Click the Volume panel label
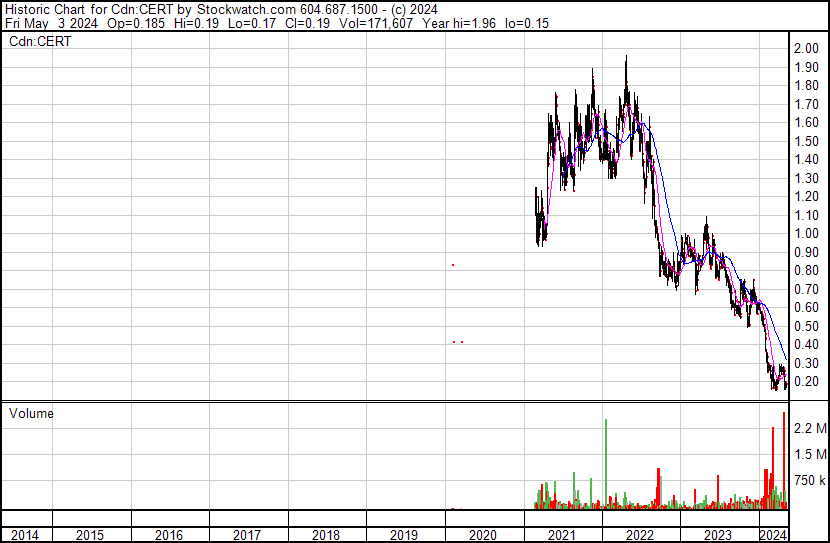This screenshot has width=830, height=543. 32,412
